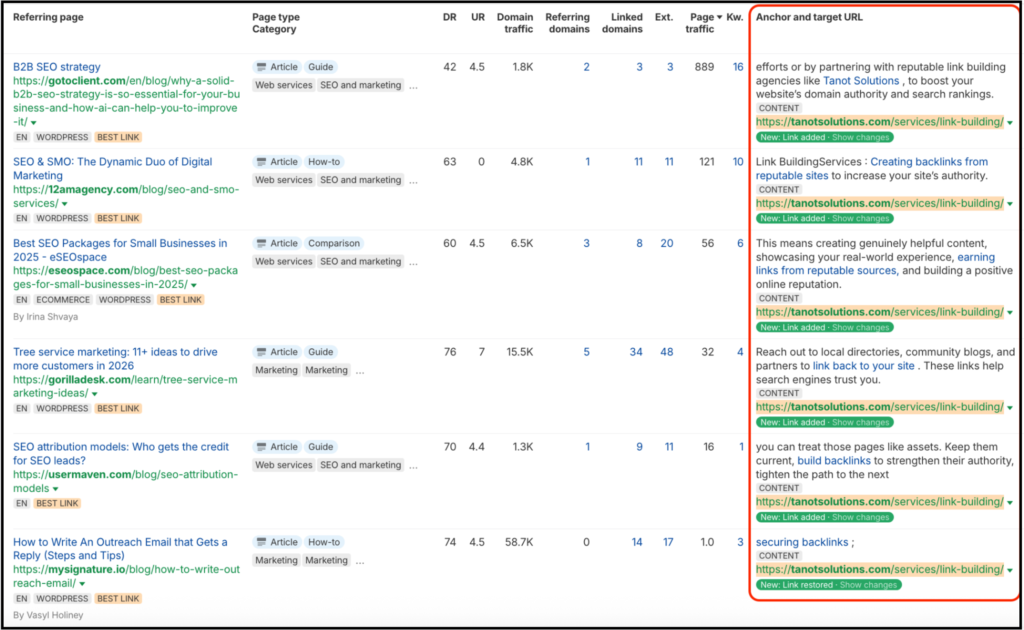
Task: Sort by the Page traffic column header
Action: pos(703,23)
